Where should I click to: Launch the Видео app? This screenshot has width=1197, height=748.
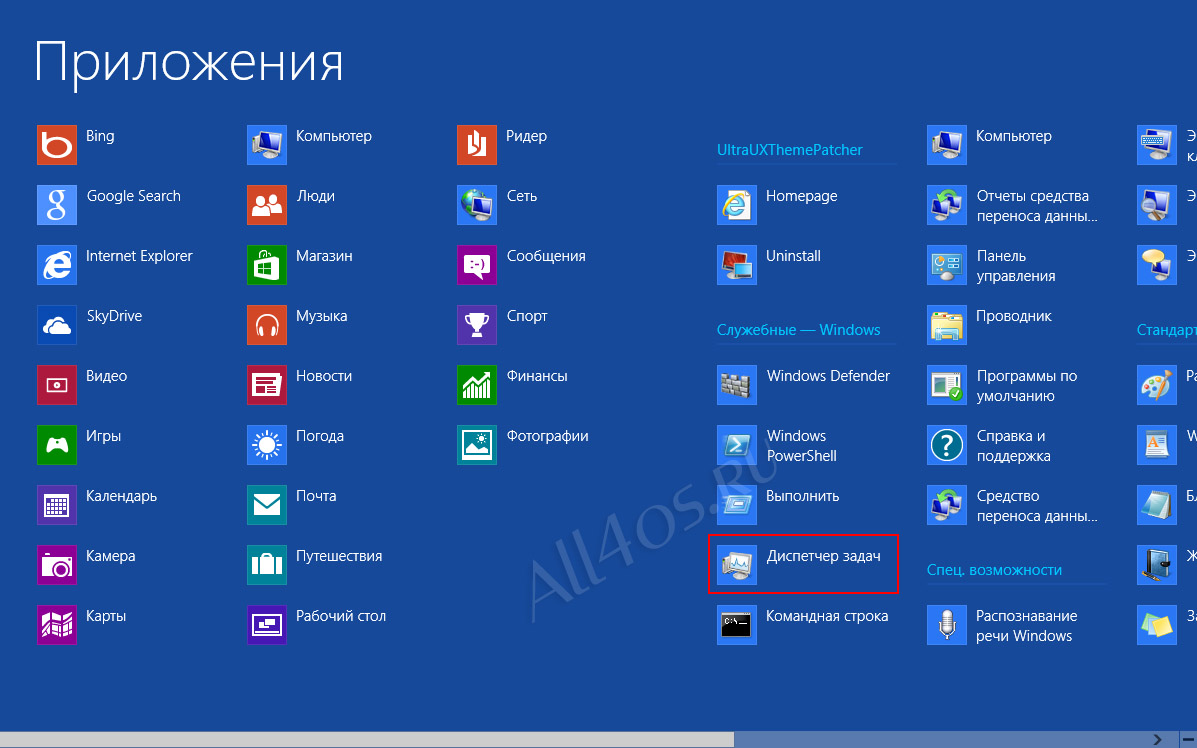pyautogui.click(x=56, y=385)
